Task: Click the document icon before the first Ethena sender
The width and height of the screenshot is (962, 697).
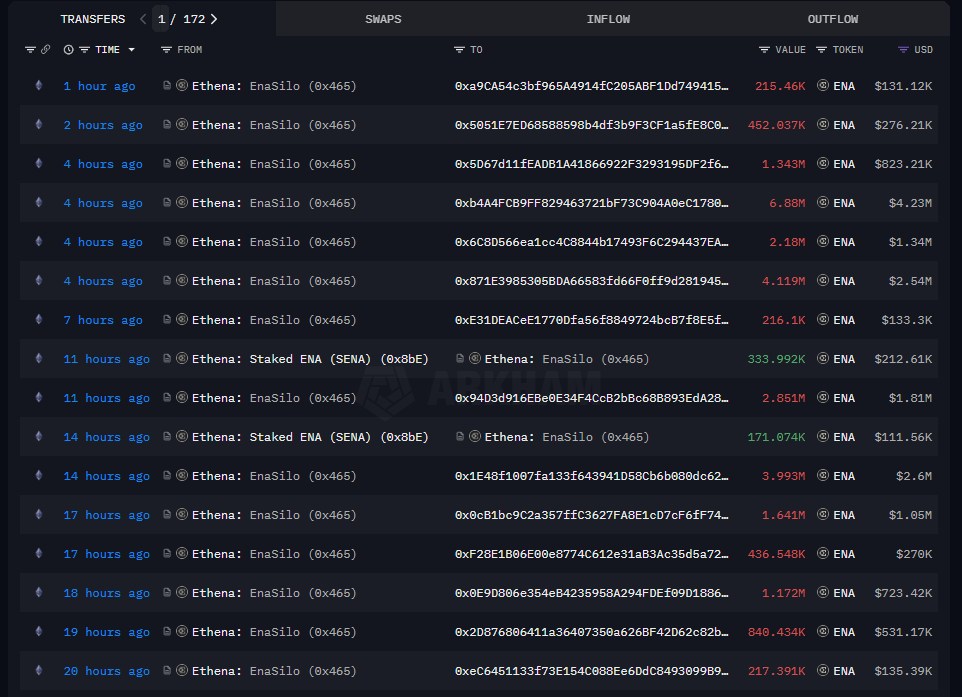Action: [x=167, y=86]
